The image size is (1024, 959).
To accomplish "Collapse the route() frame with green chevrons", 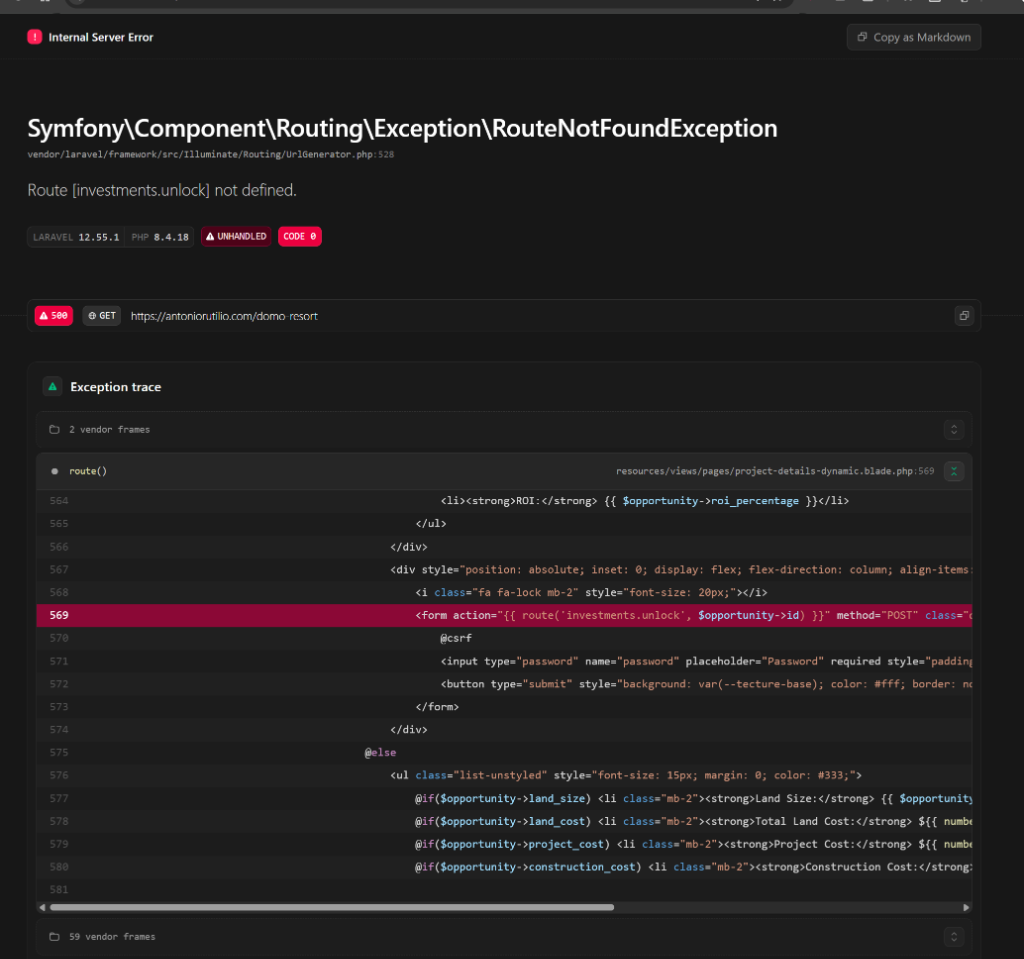I will (953, 471).
